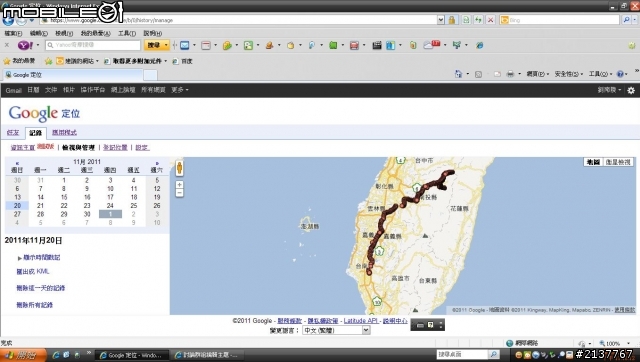Switch to the 記錄 tab
Screen dimensions: 640x362
tap(36, 133)
